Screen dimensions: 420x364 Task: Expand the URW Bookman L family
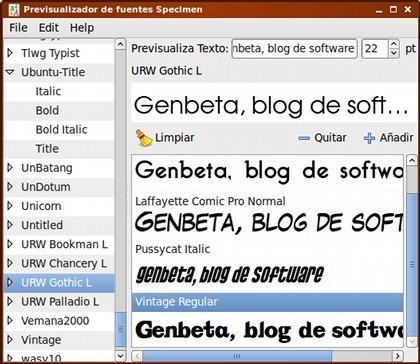point(10,244)
